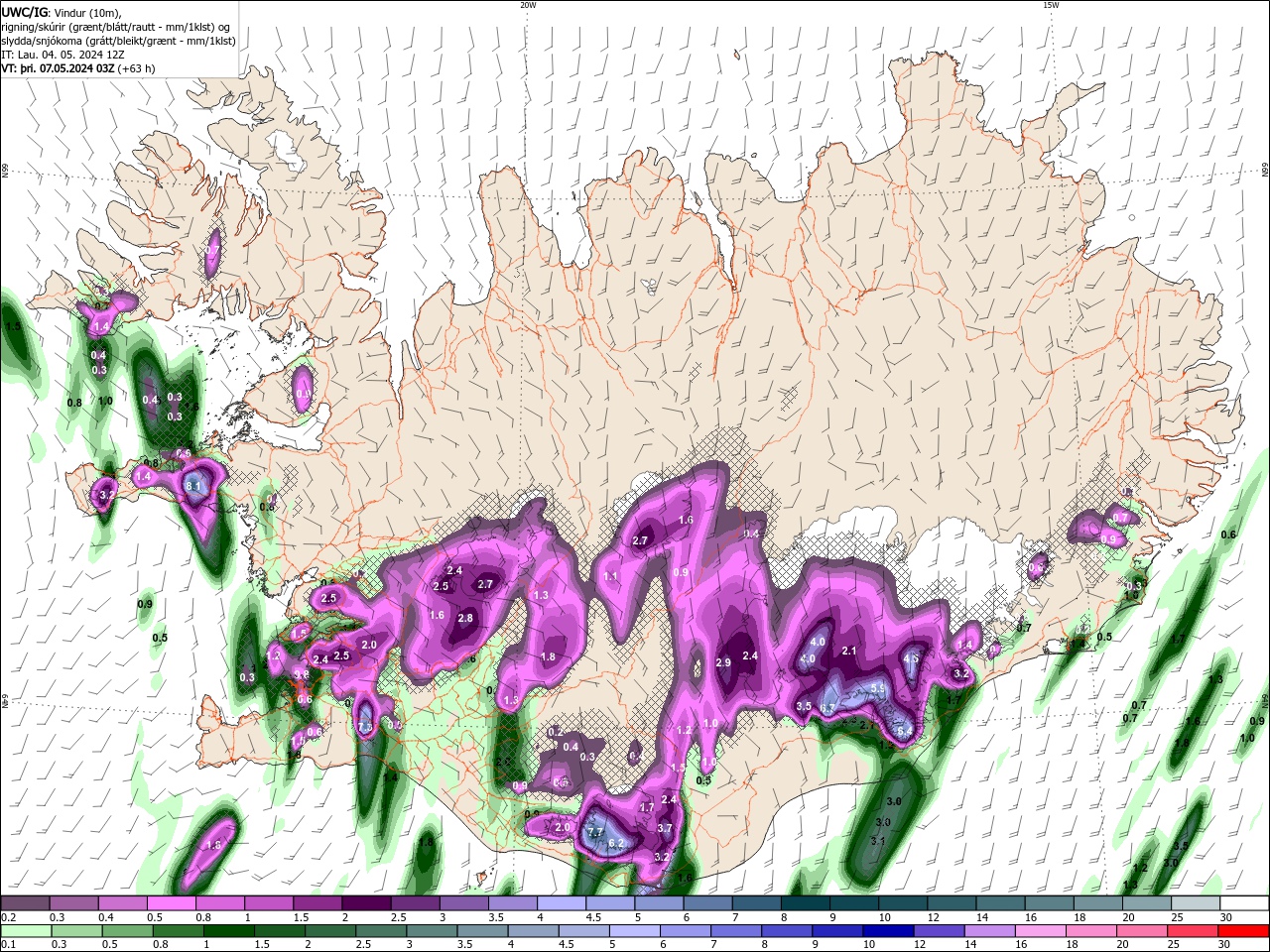This screenshot has width=1270, height=952.
Task: Select the bright red 30 rain legend swatch
Action: pos(1244,931)
